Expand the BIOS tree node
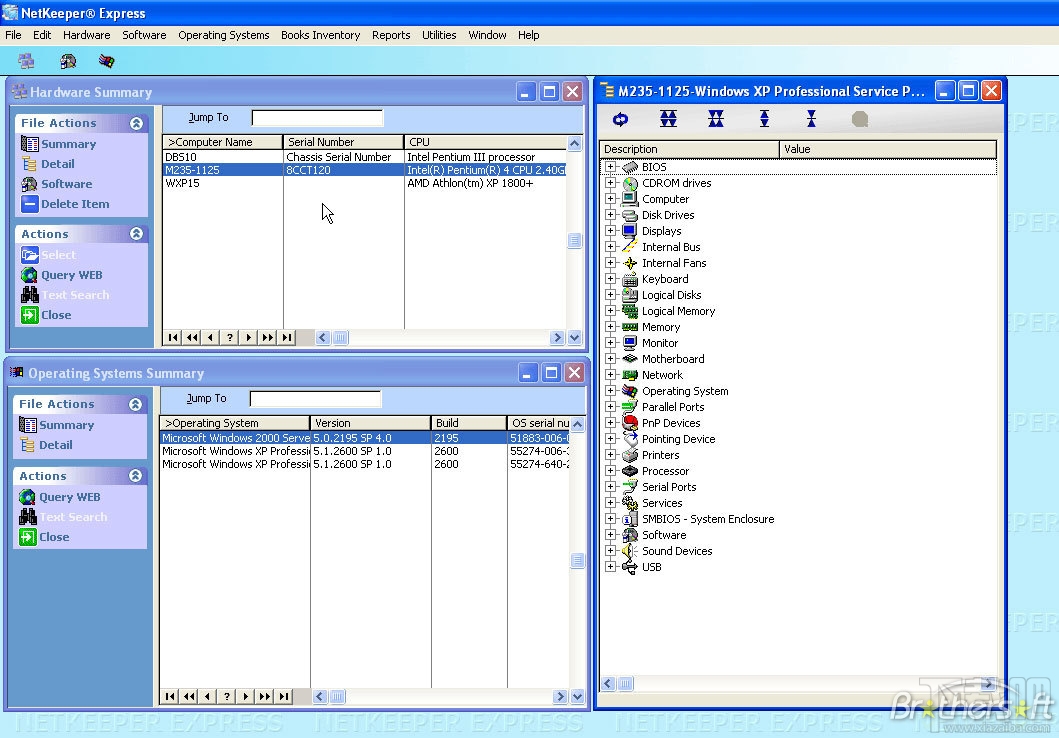Image resolution: width=1059 pixels, height=738 pixels. pos(611,166)
